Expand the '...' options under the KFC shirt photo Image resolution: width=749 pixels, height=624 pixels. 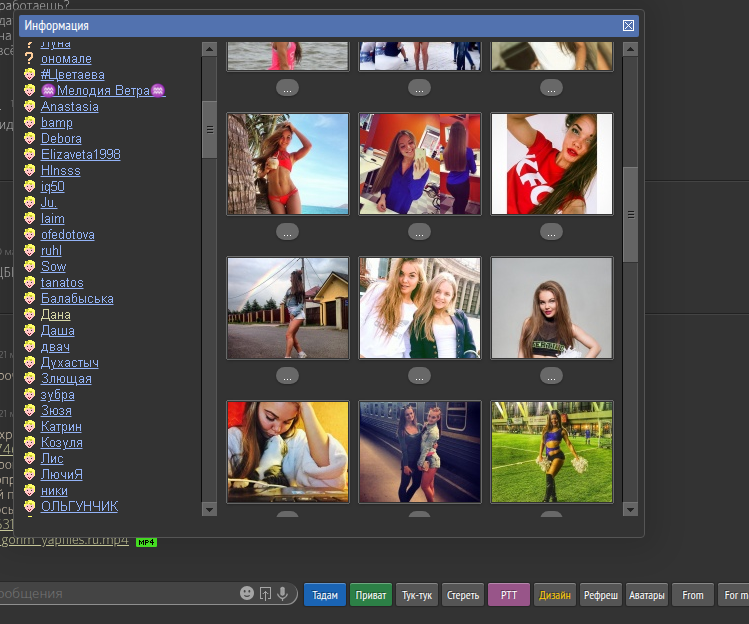[551, 231]
